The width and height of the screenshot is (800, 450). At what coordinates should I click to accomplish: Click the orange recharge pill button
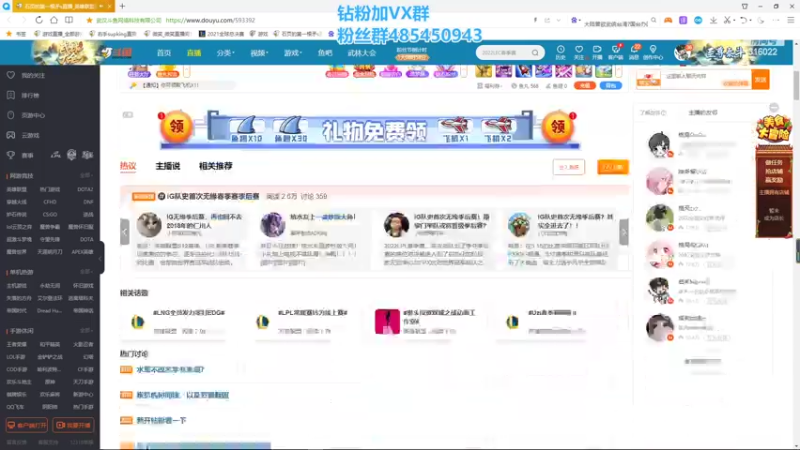pyautogui.click(x=585, y=86)
